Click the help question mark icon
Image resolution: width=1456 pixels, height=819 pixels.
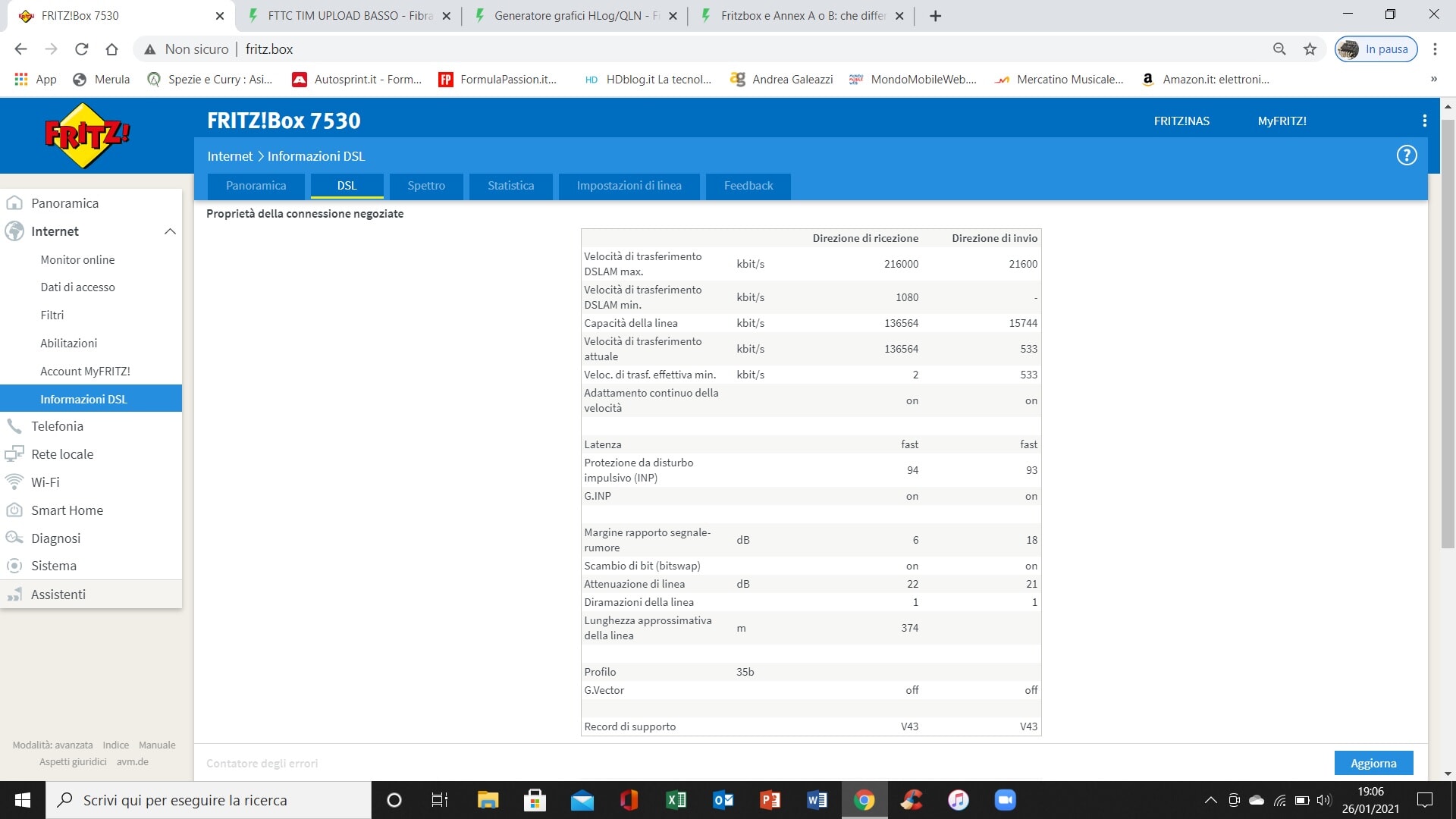pyautogui.click(x=1406, y=155)
